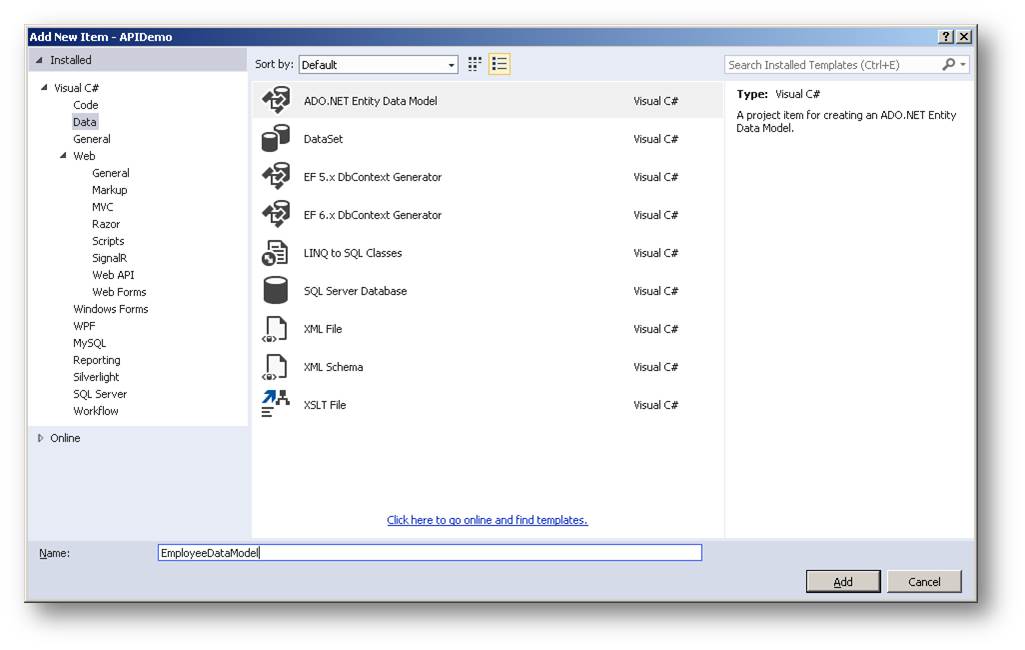Screen dimensions: 1025x650
Task: Click the LINQ to SQL Classes icon
Action: (275, 253)
